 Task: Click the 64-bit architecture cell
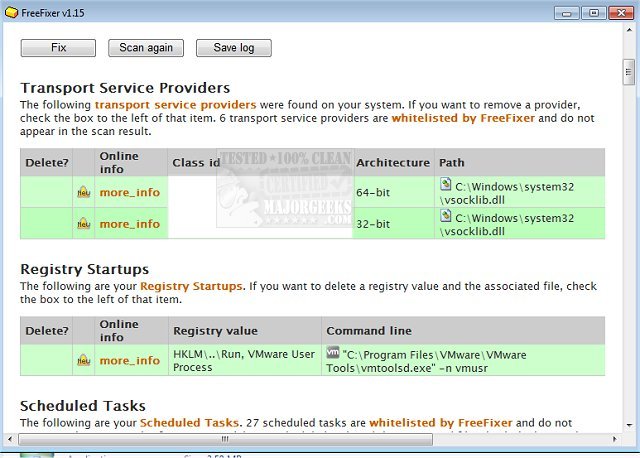[x=393, y=192]
